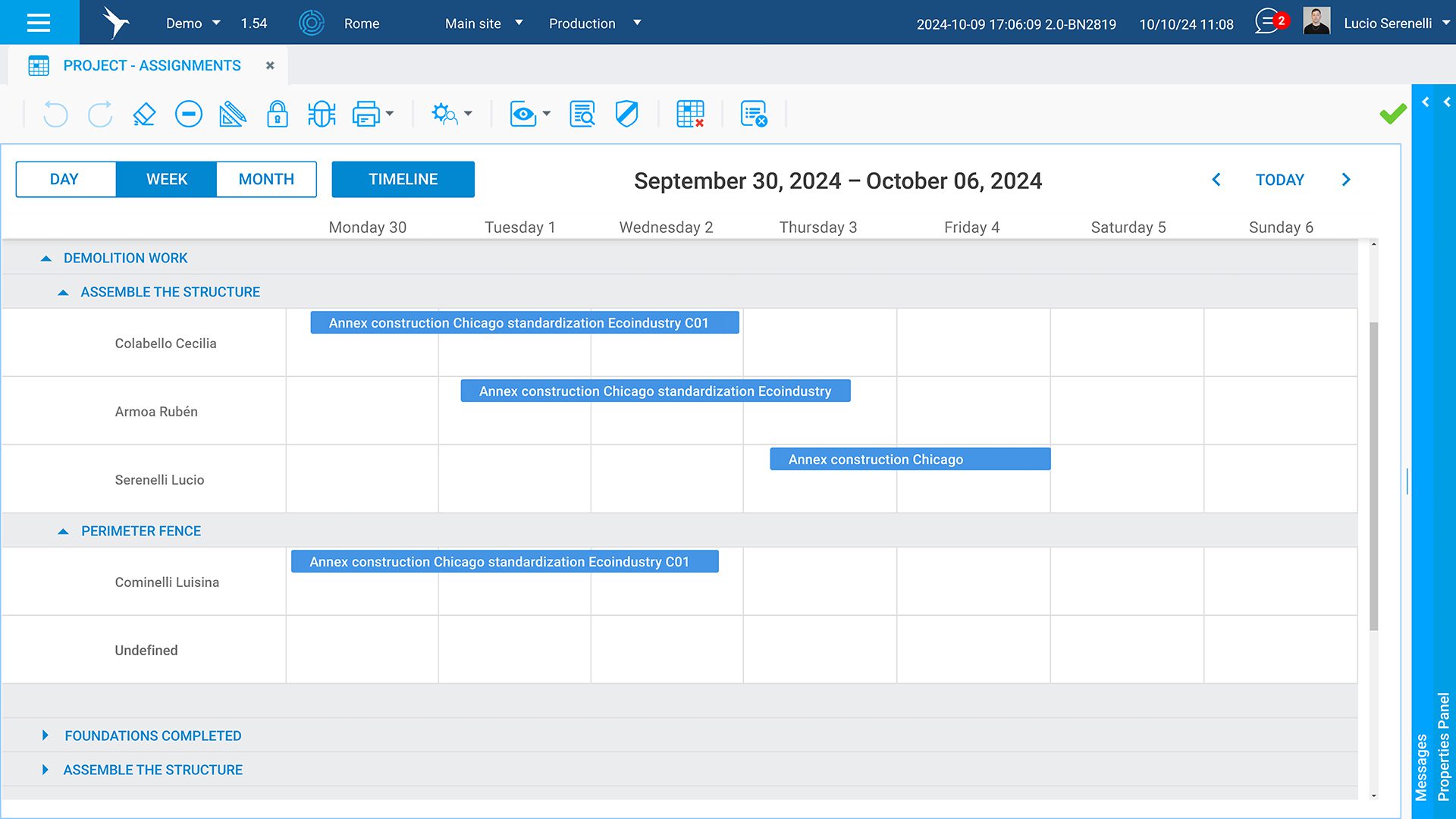This screenshot has height=819, width=1456.
Task: Expand the FOUNDATIONS COMPLETED group
Action: coord(45,736)
